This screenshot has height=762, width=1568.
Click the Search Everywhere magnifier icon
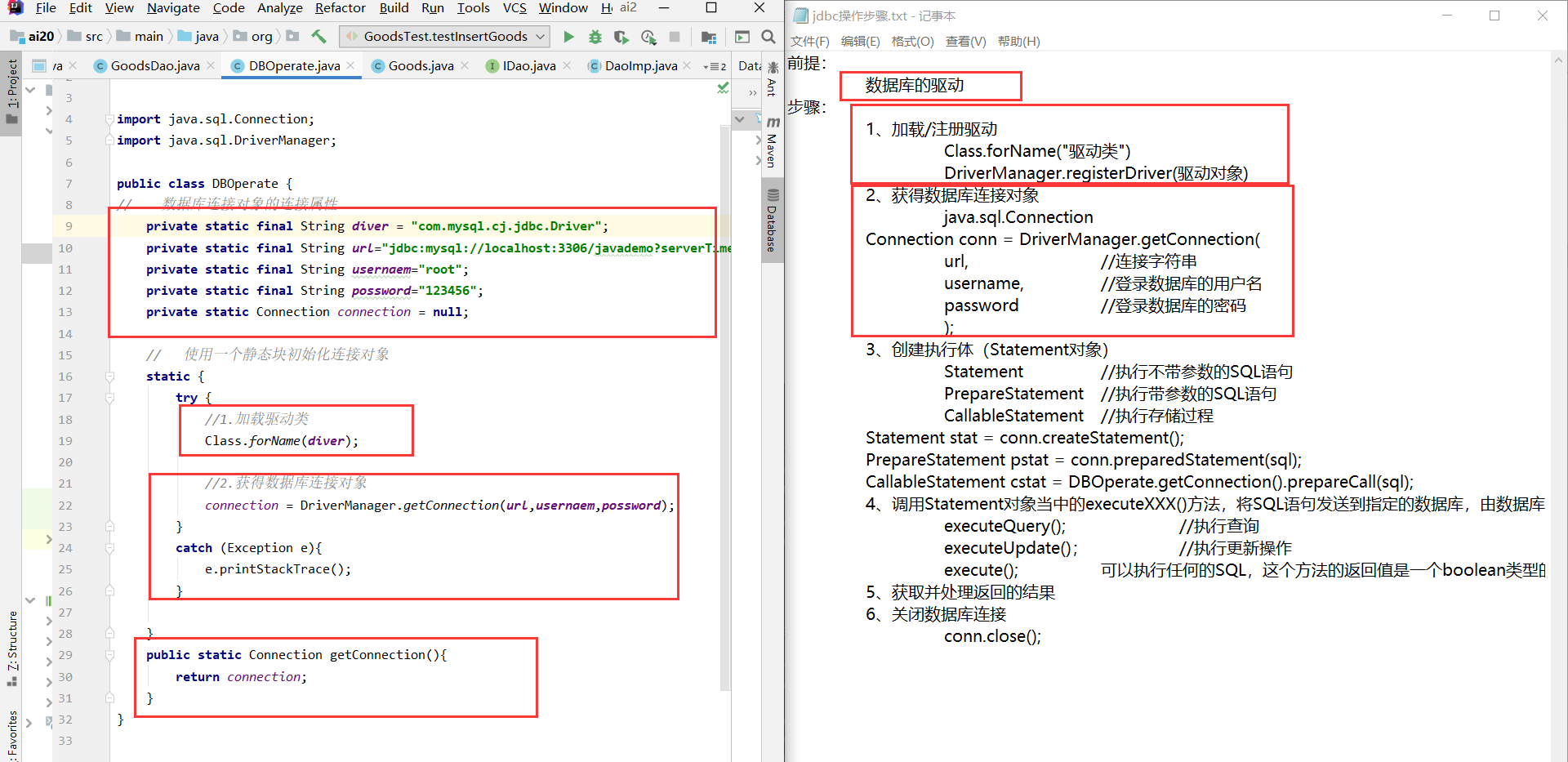pos(768,37)
